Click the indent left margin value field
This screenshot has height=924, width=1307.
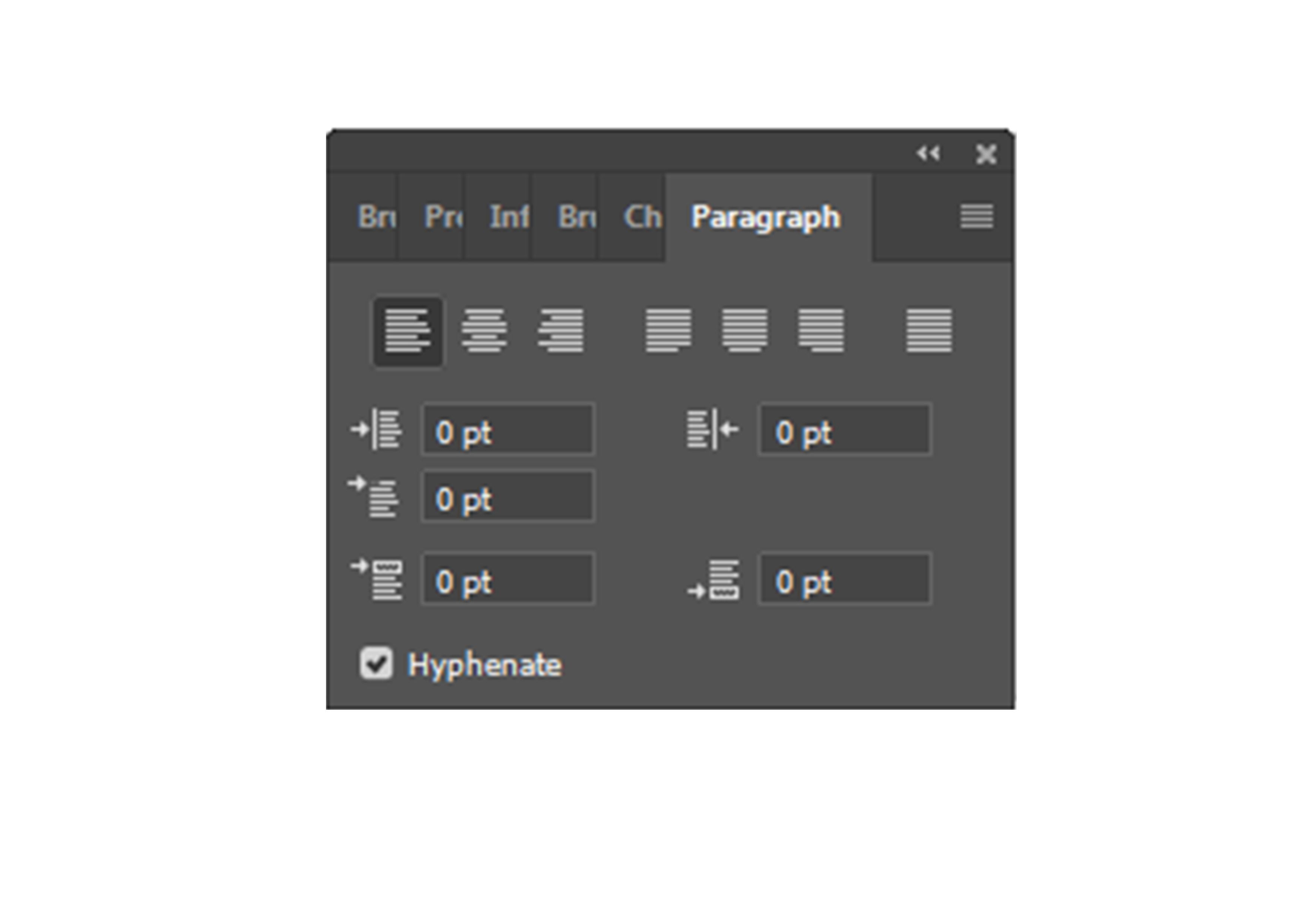508,430
